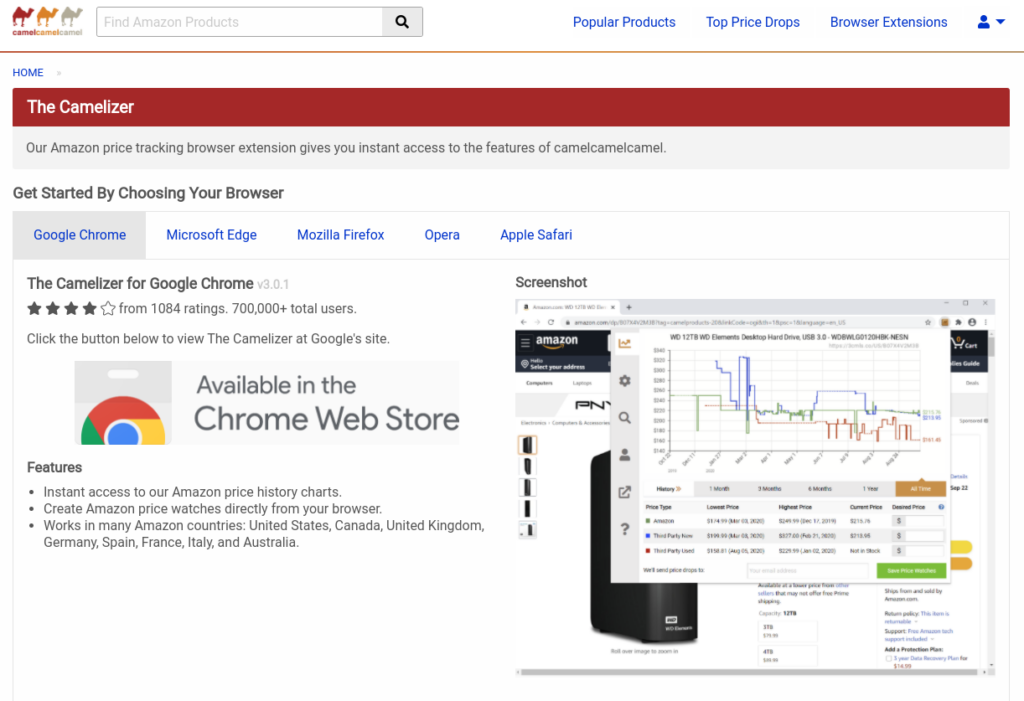Click the search icon in screenshot sidebar
Image resolution: width=1024 pixels, height=701 pixels.
tap(625, 417)
